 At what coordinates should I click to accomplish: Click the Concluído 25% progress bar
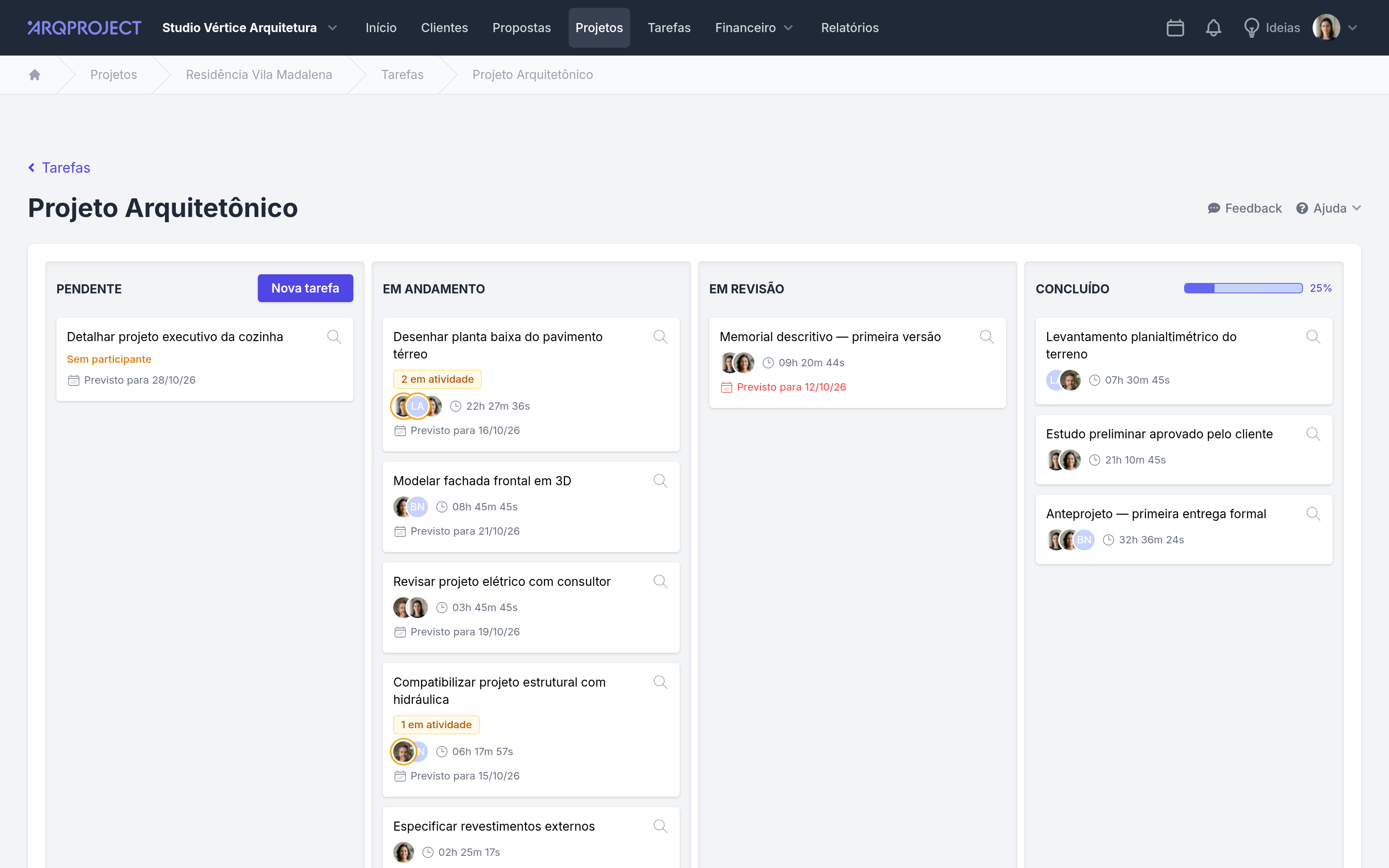[1243, 288]
